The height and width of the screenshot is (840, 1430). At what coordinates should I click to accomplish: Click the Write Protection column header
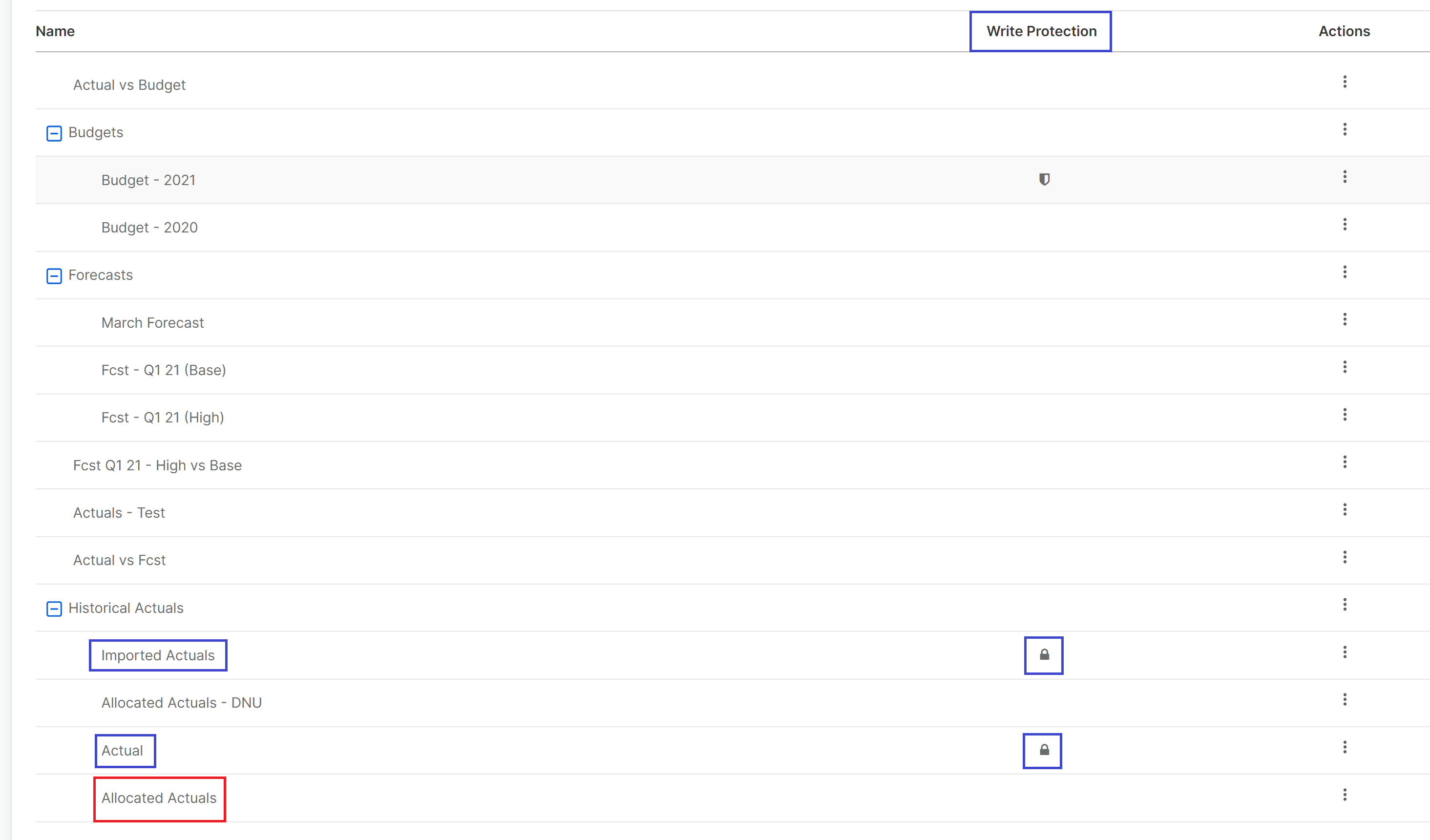click(1041, 31)
